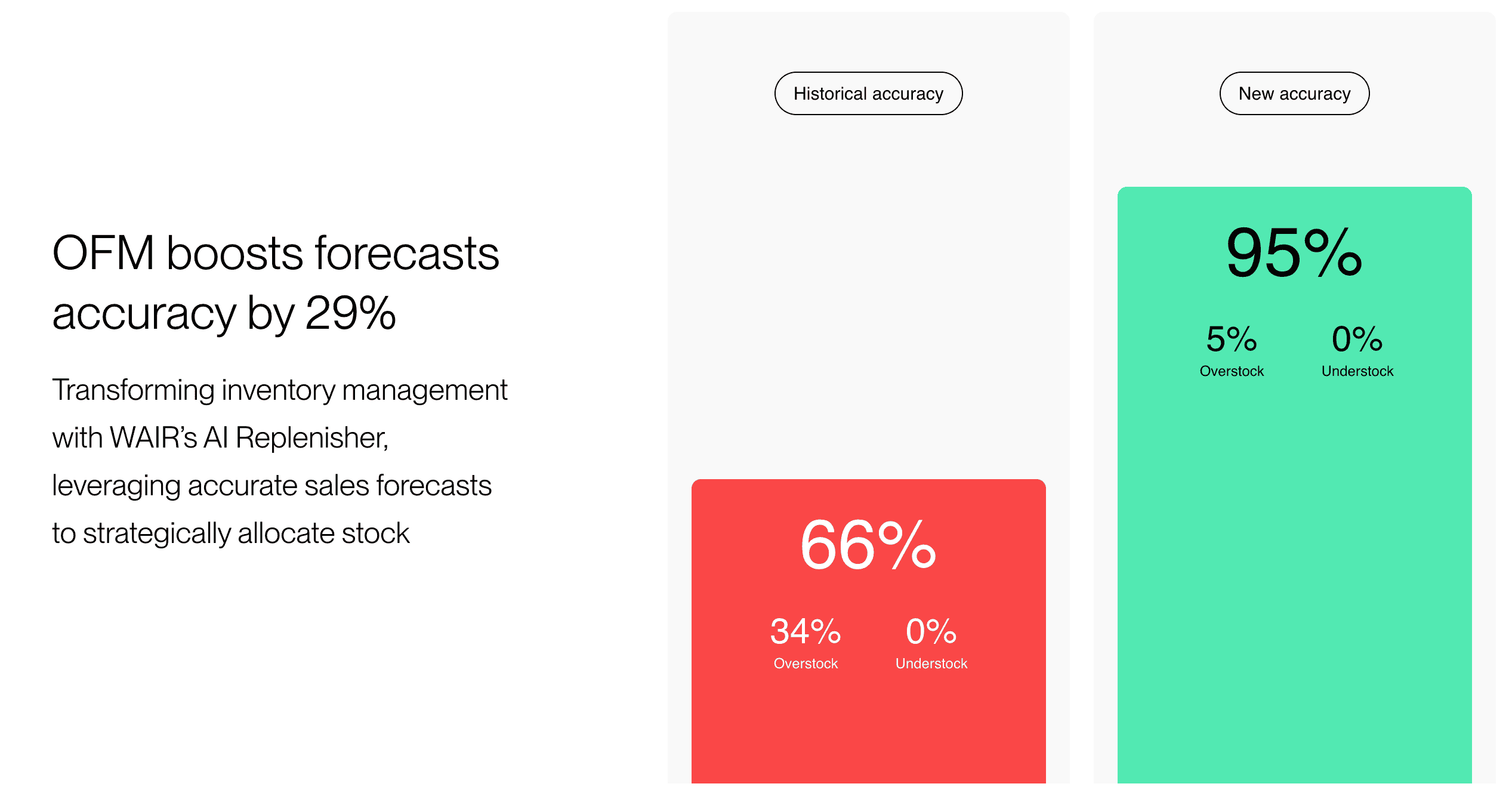The height and width of the screenshot is (796, 1512).
Task: Click the Overstock label in green bar
Action: coord(1232,371)
